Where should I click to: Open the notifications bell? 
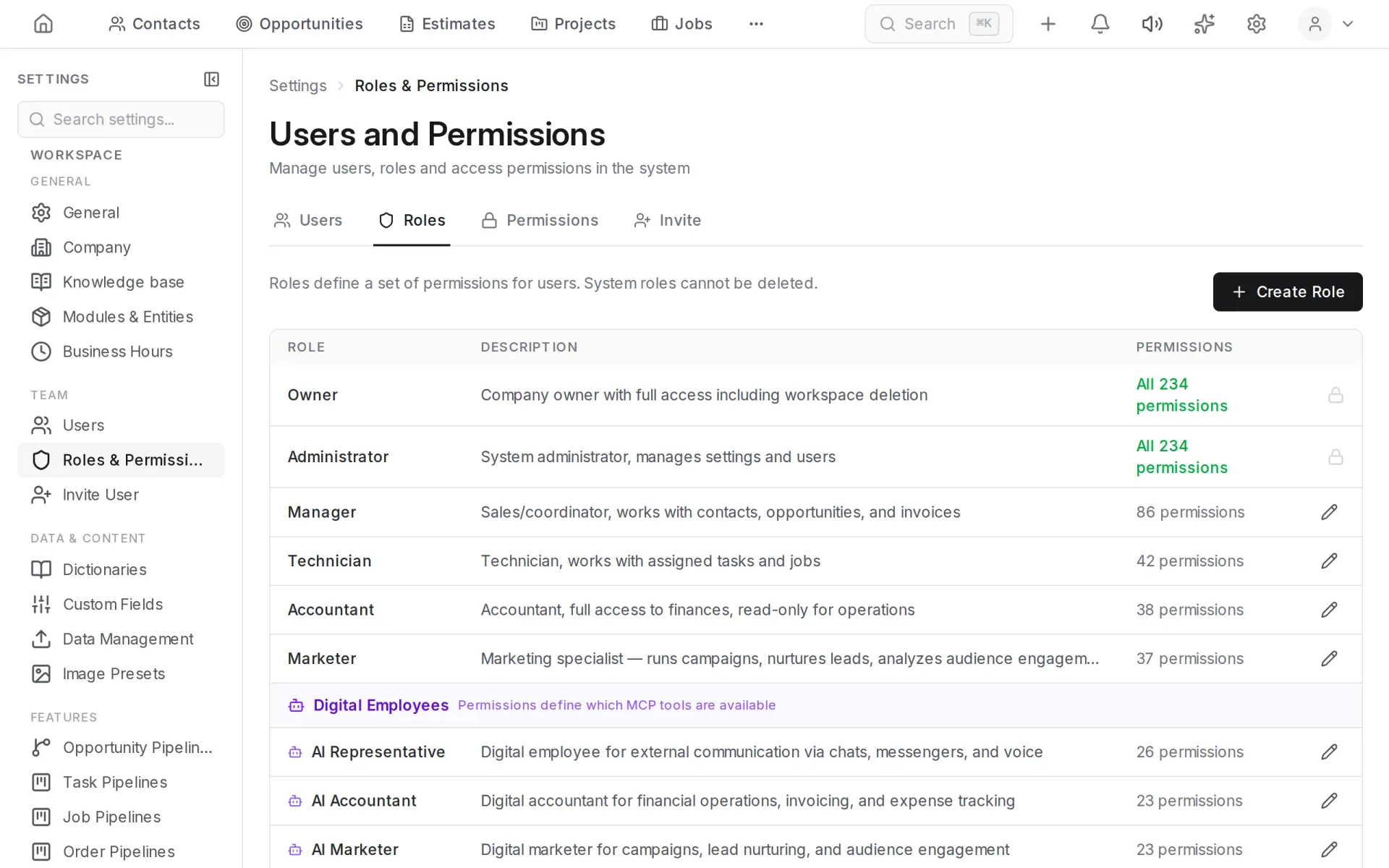click(1100, 24)
